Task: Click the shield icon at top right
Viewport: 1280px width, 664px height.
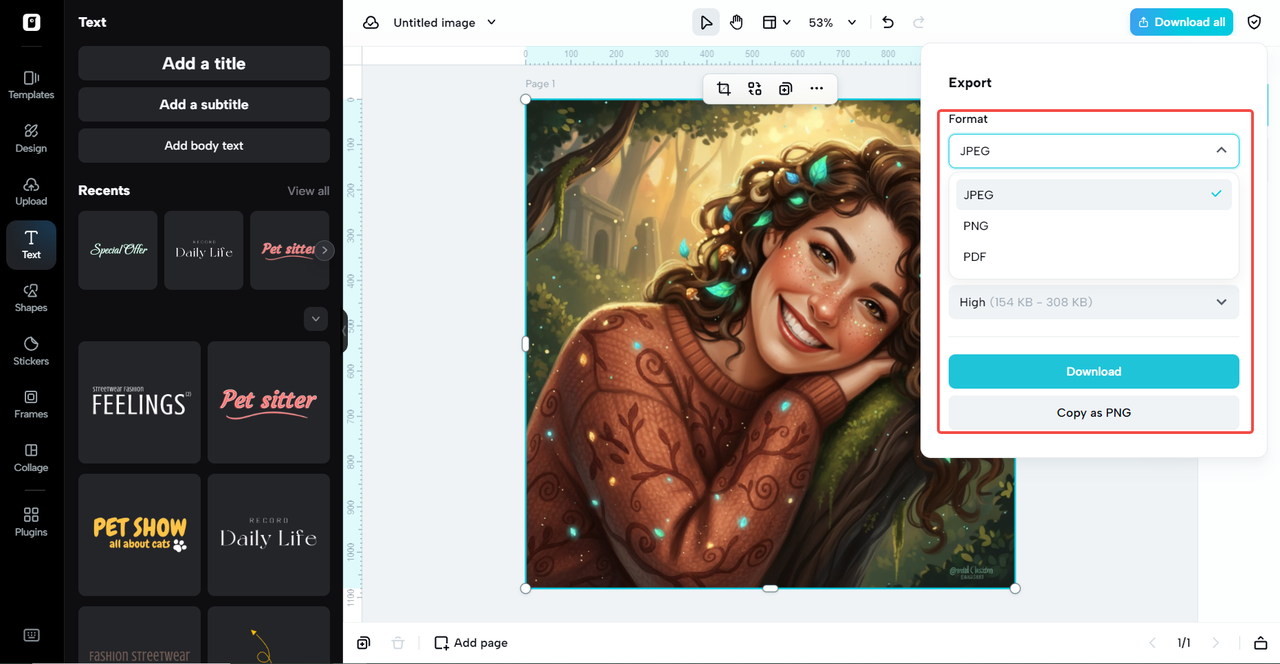Action: coord(1254,22)
